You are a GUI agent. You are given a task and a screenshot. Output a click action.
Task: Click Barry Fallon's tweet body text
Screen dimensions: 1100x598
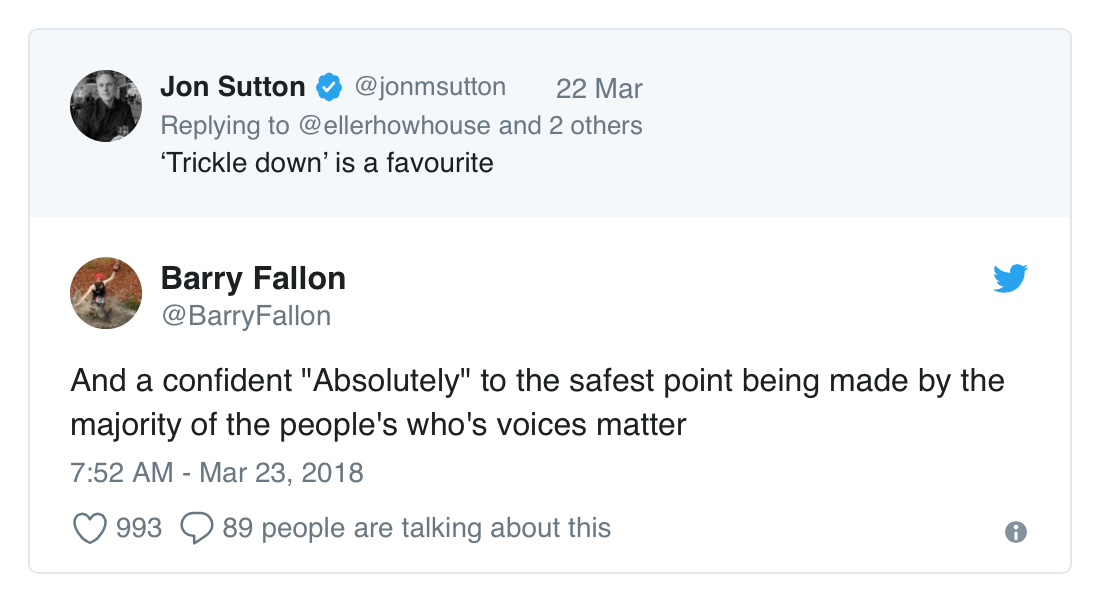click(x=536, y=403)
